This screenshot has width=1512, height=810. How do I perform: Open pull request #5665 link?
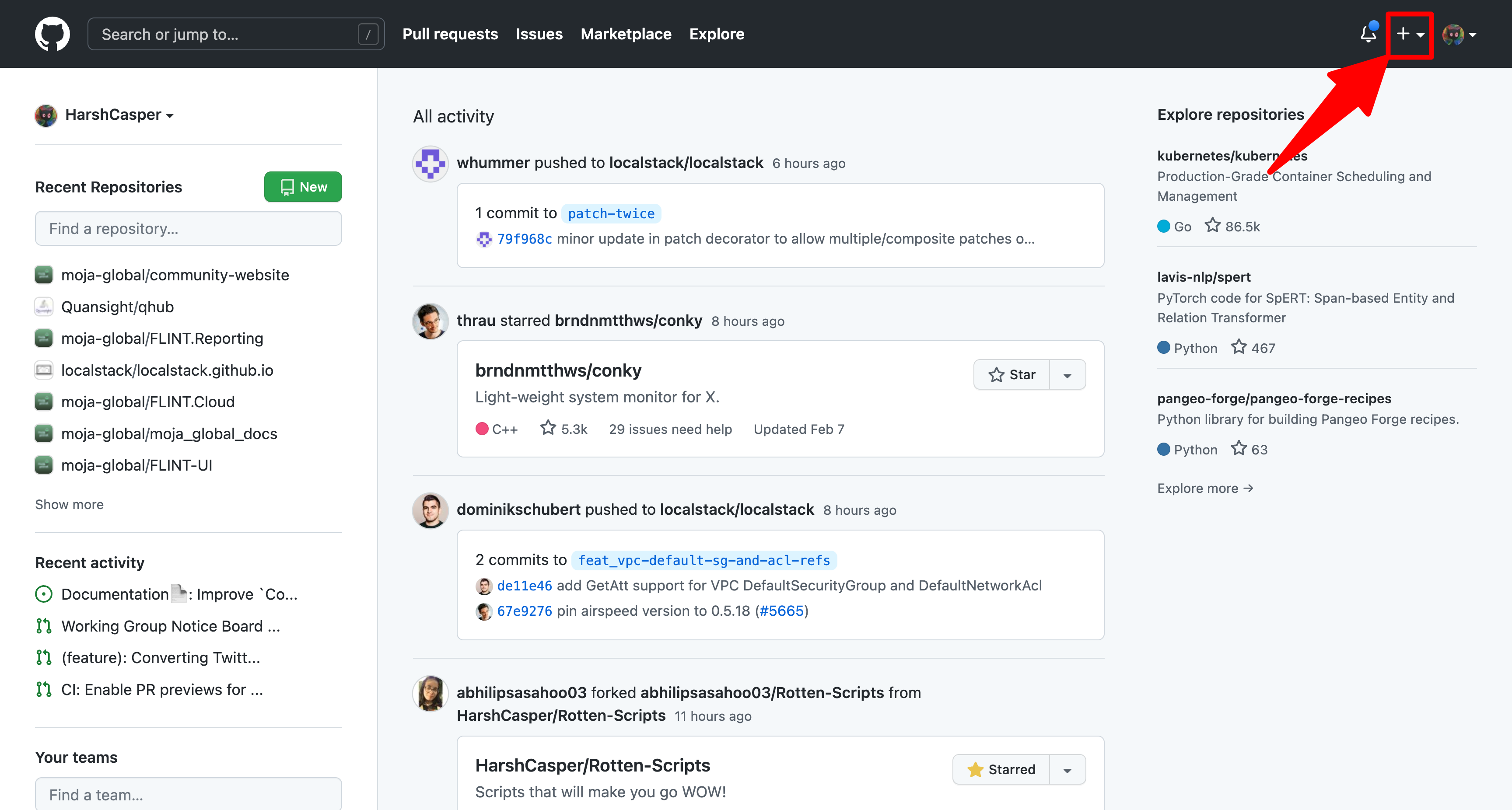(781, 611)
